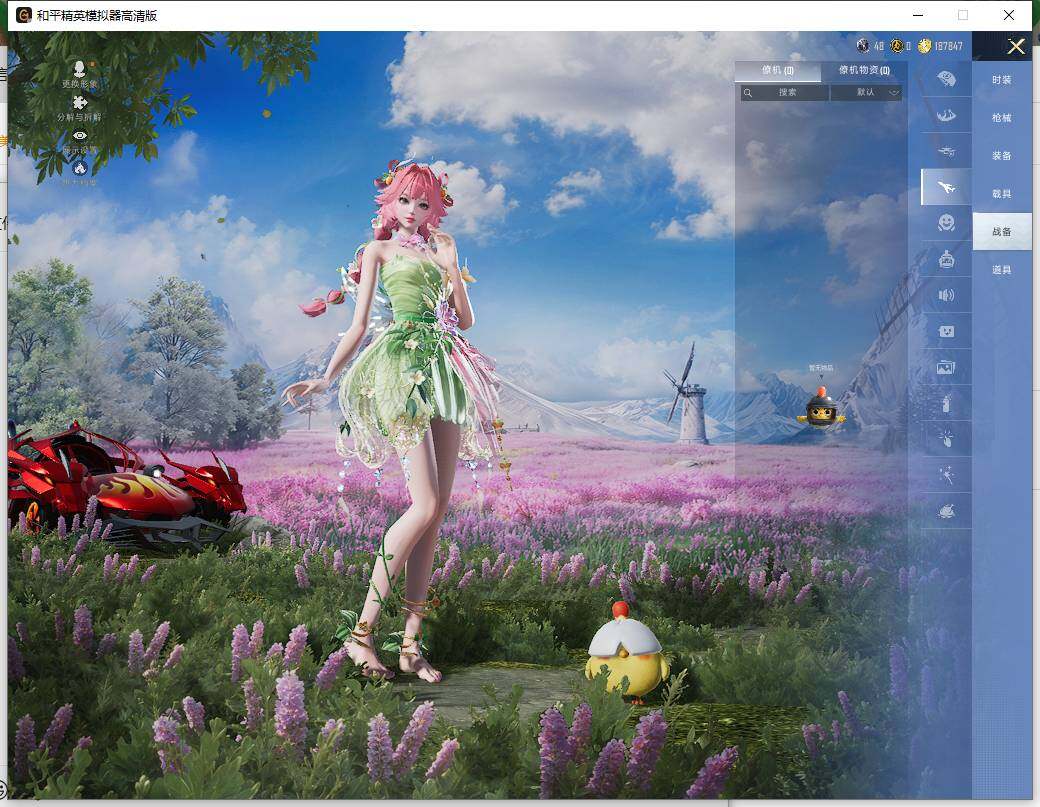This screenshot has width=1040, height=807.
Task: Open the 载具 vehicles tab
Action: [x=1002, y=194]
